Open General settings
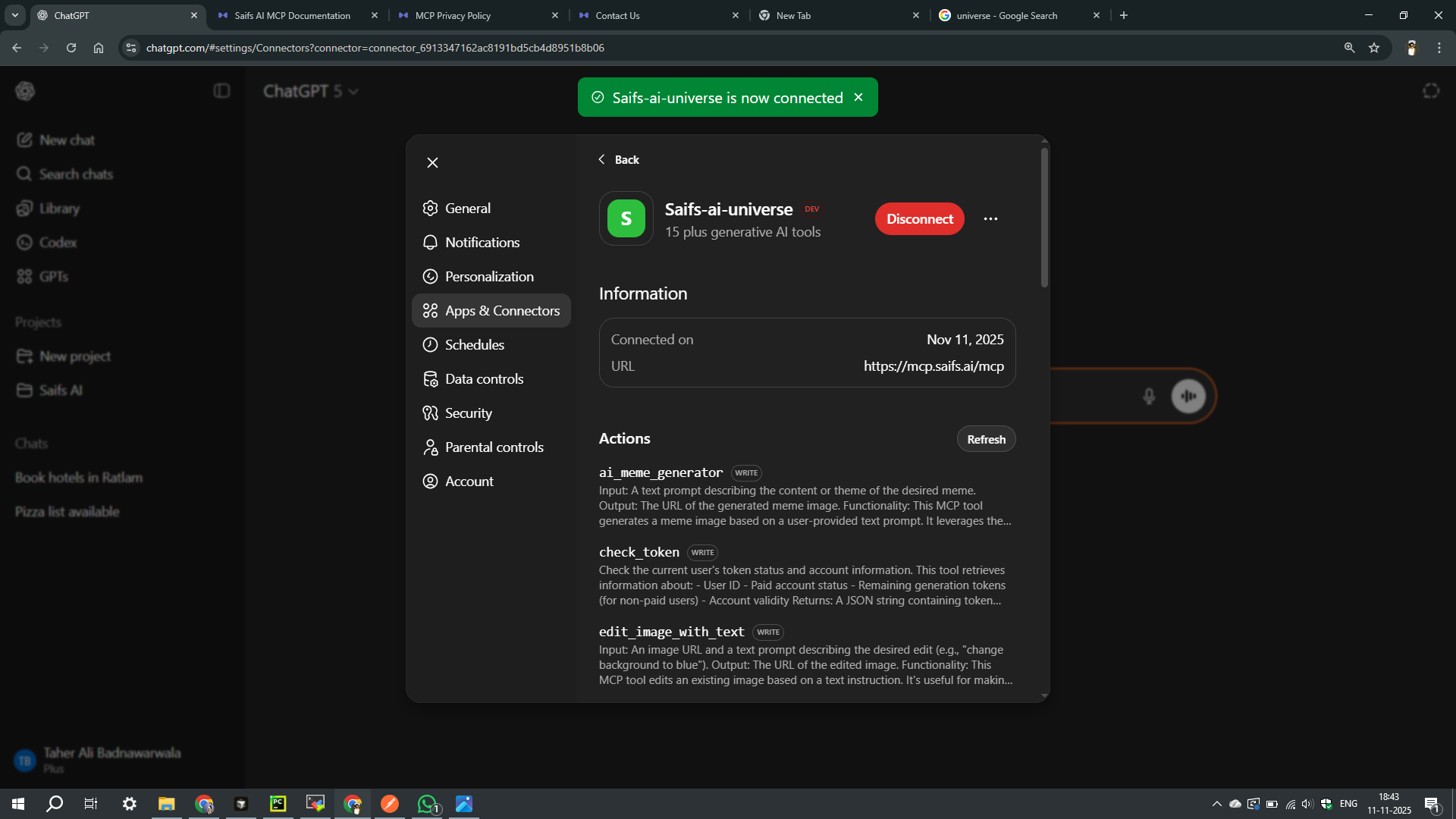This screenshot has width=1456, height=819. pyautogui.click(x=491, y=208)
